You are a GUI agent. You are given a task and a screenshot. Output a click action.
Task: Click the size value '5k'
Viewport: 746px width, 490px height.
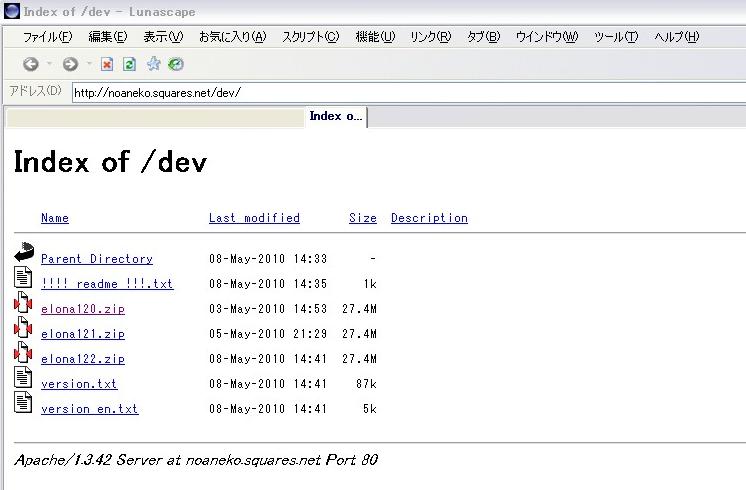[370, 409]
